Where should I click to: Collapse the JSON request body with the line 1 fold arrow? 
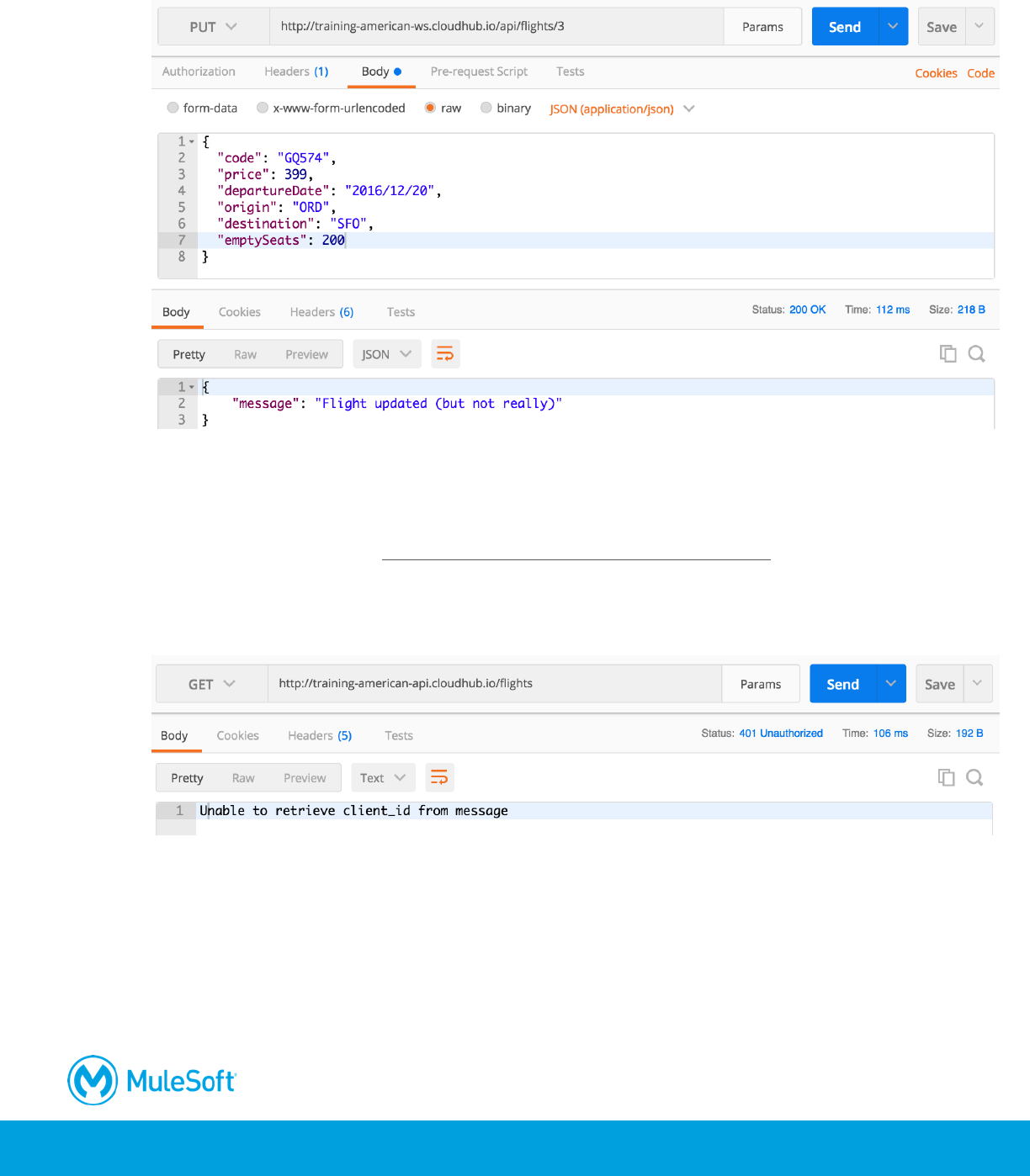(x=192, y=141)
